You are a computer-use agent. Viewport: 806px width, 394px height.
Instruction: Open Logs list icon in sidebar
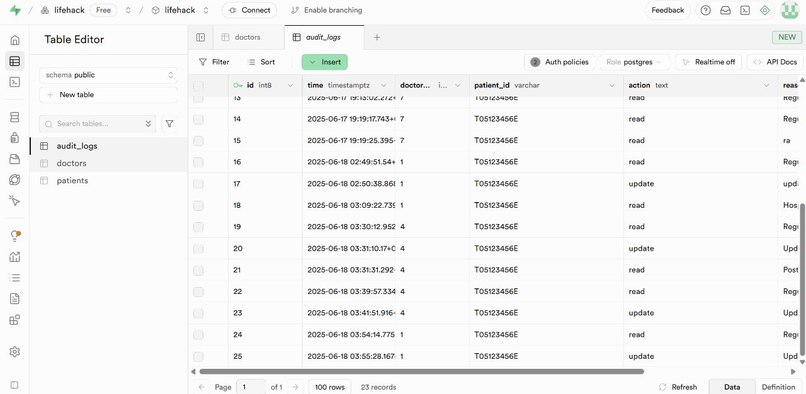15,278
